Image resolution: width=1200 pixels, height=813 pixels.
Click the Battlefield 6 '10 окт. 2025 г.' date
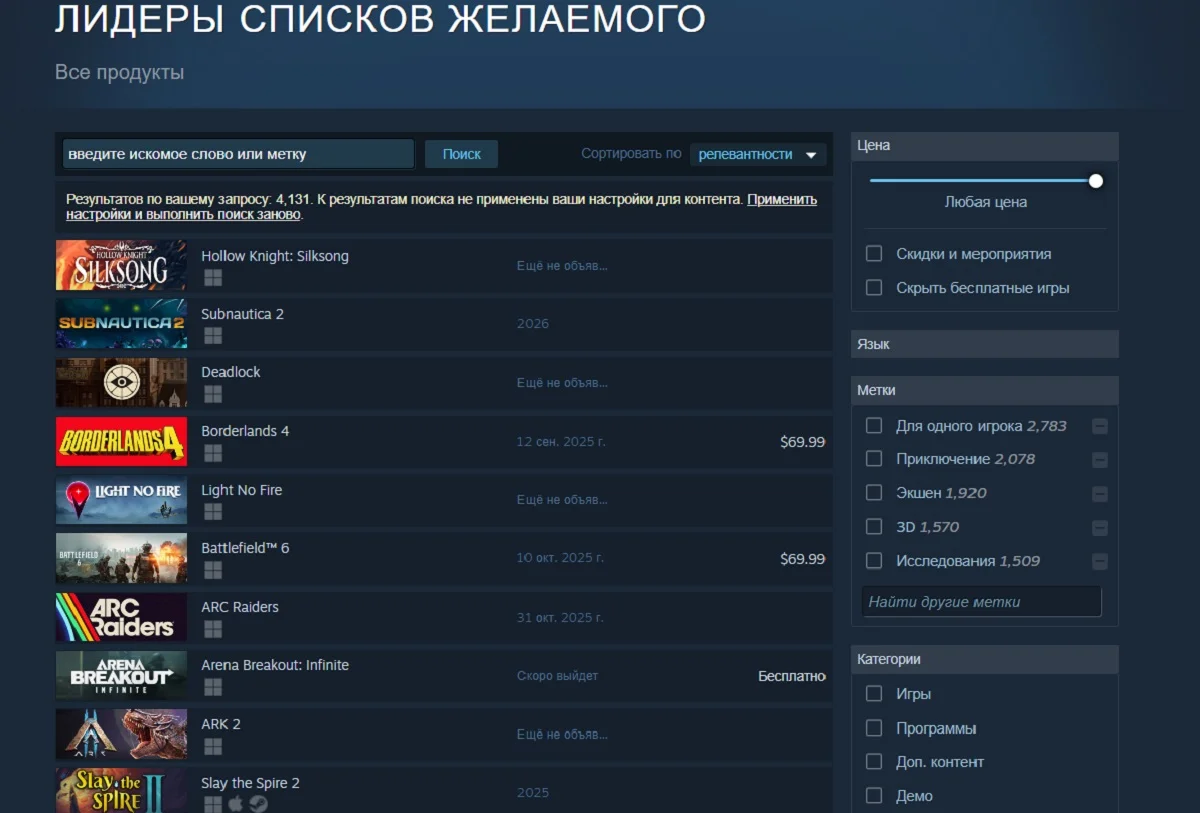(560, 558)
